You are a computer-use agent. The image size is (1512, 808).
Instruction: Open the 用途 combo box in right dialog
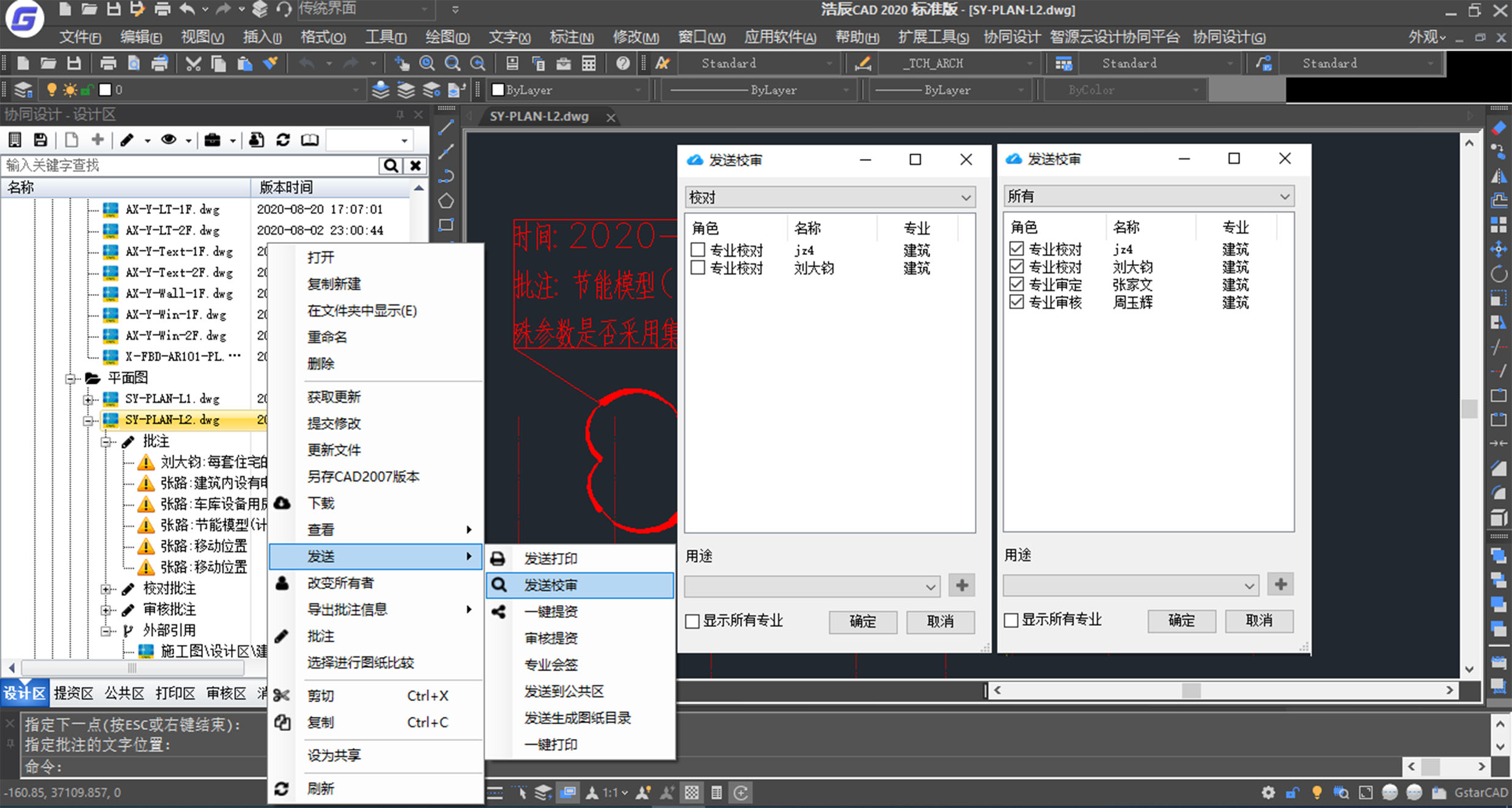pyautogui.click(x=1131, y=585)
